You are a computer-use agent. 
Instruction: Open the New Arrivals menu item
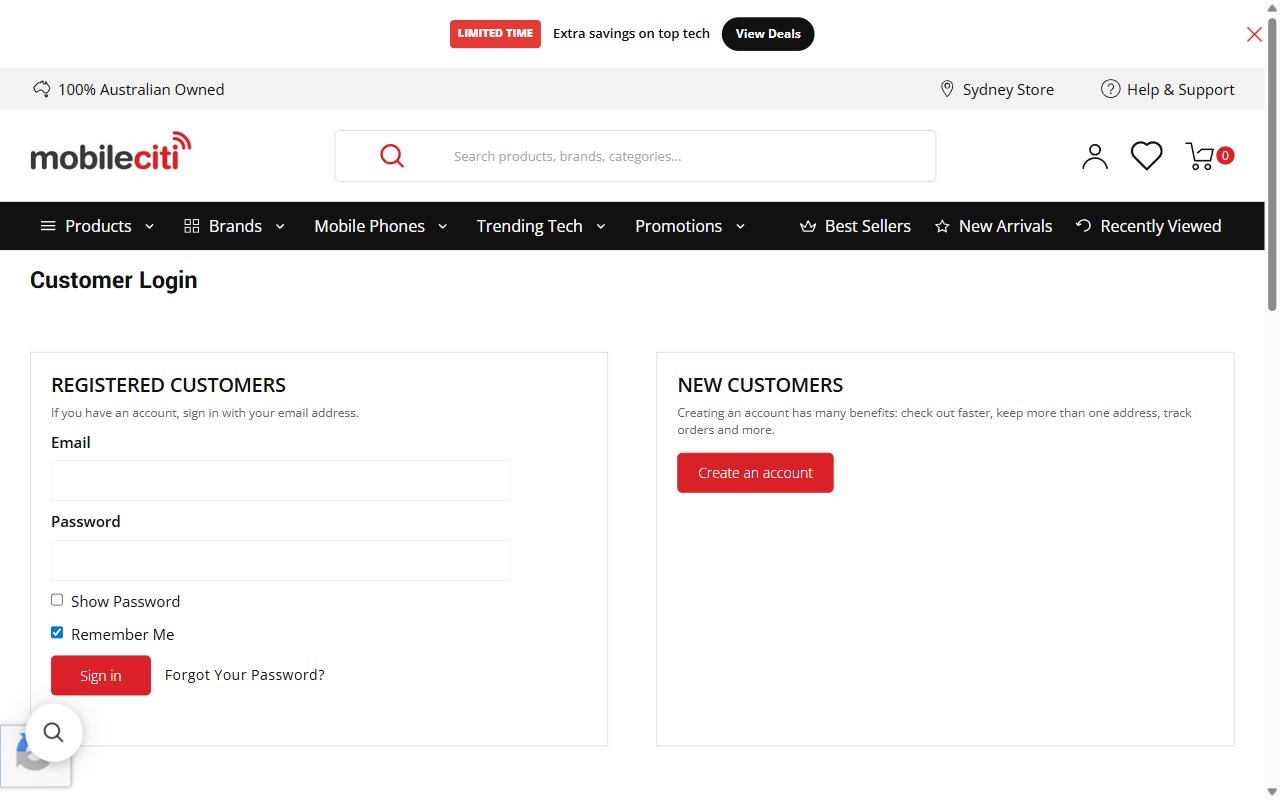(993, 226)
